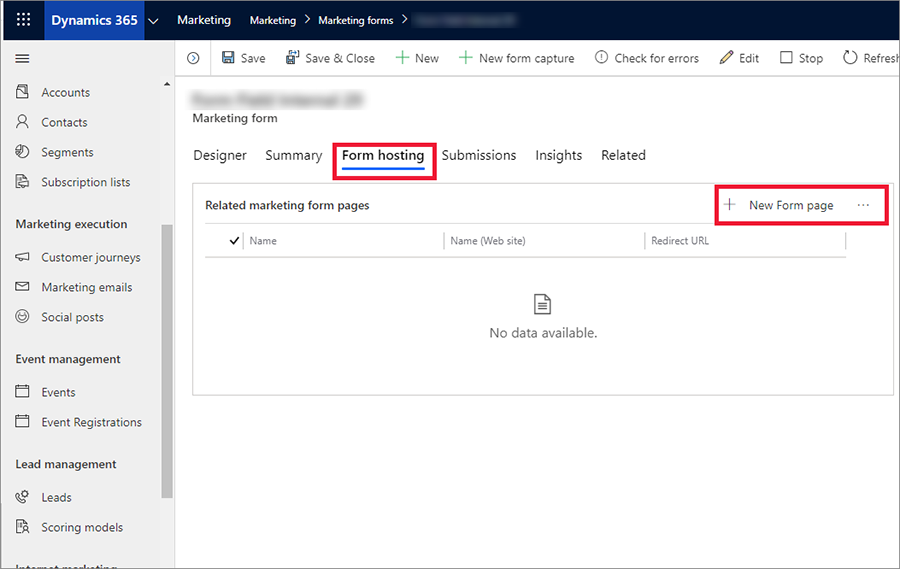Viewport: 900px width, 569px height.
Task: Sort by the Redirect URL column header
Action: tap(680, 241)
